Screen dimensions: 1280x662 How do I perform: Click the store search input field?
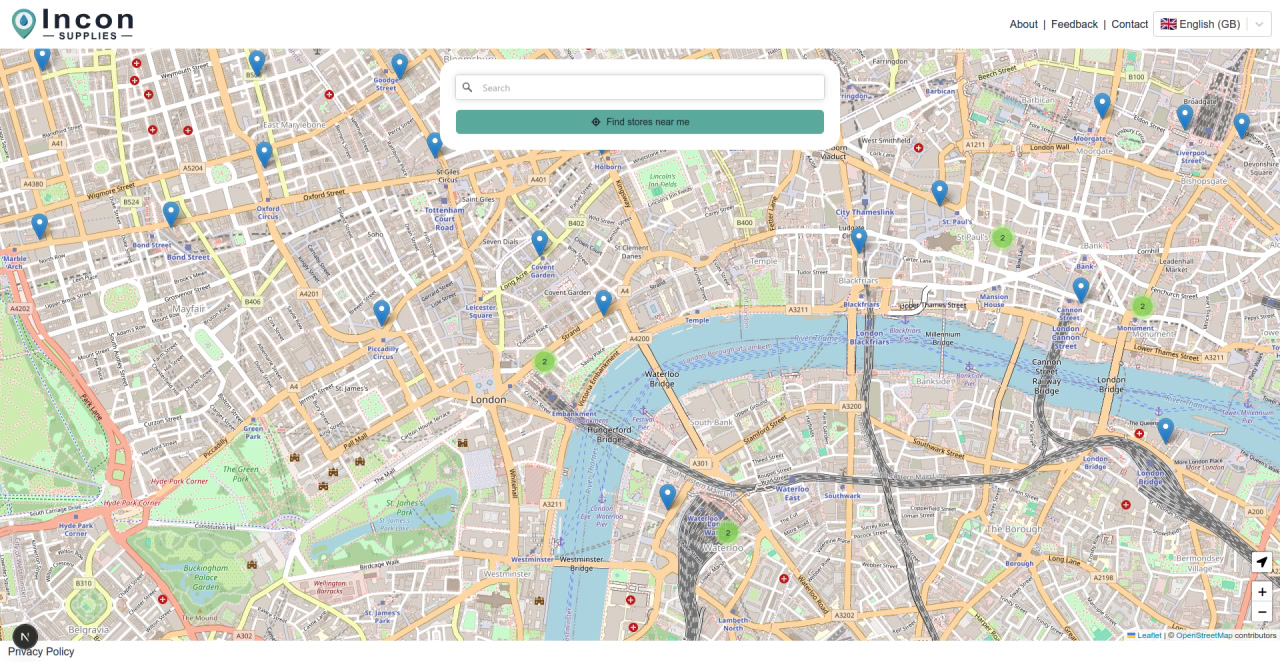640,88
